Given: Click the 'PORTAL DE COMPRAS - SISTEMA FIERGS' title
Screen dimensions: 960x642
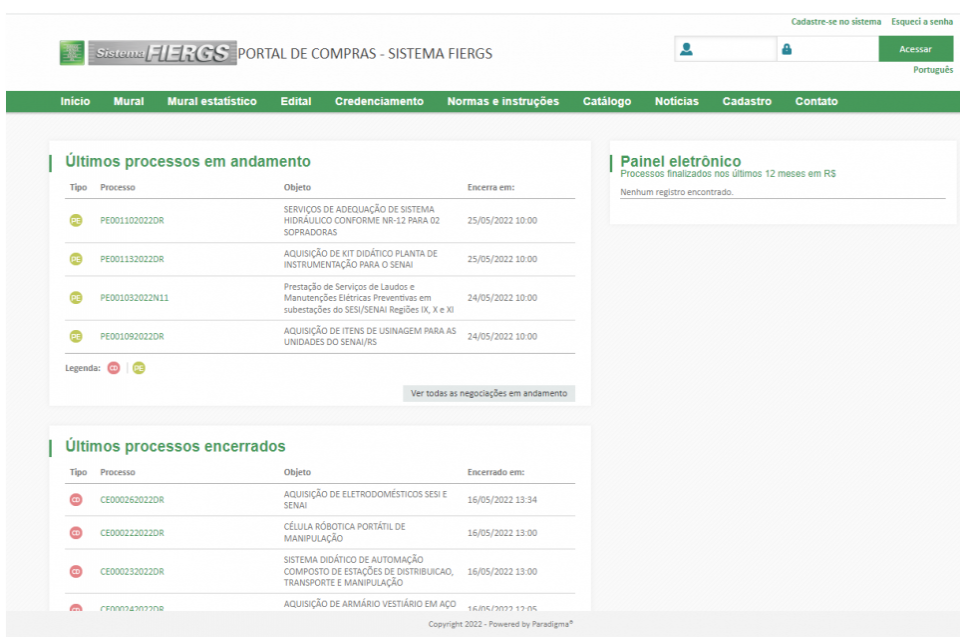Looking at the screenshot, I should [x=365, y=54].
